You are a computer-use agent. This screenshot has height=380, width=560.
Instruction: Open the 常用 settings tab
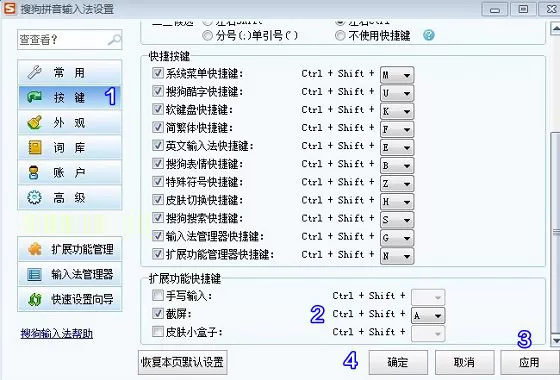pyautogui.click(x=70, y=72)
